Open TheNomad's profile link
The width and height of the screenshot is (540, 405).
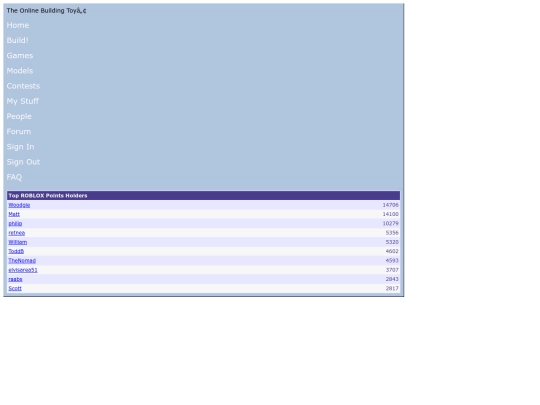point(22,261)
